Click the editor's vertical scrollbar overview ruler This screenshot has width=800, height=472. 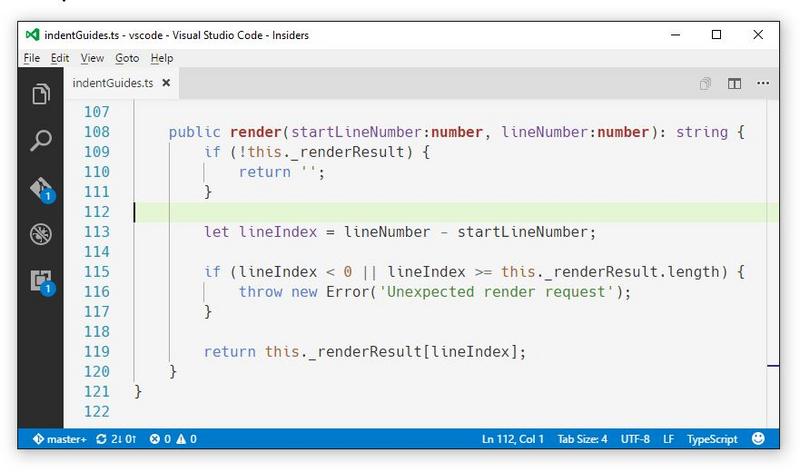[772, 263]
